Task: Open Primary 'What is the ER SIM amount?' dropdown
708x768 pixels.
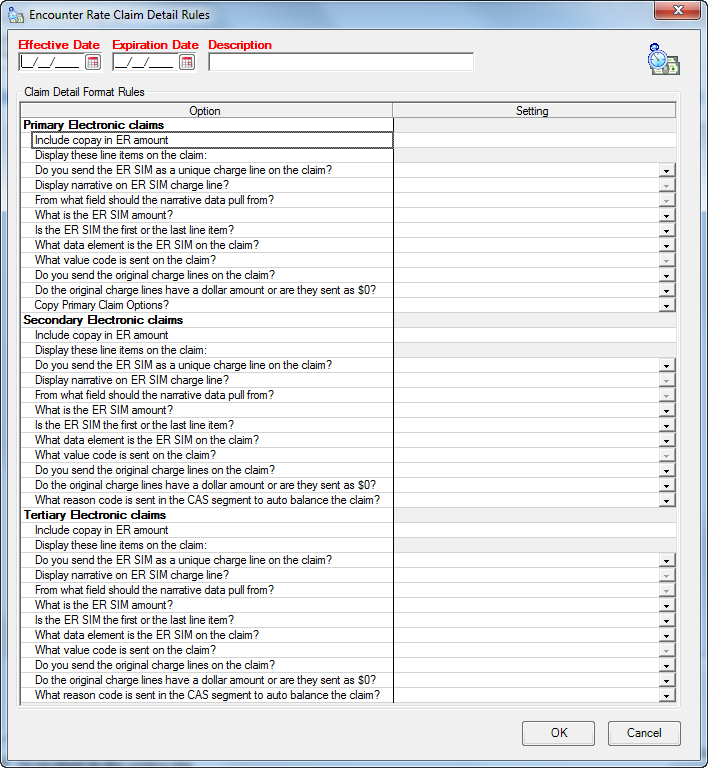Action: 666,216
